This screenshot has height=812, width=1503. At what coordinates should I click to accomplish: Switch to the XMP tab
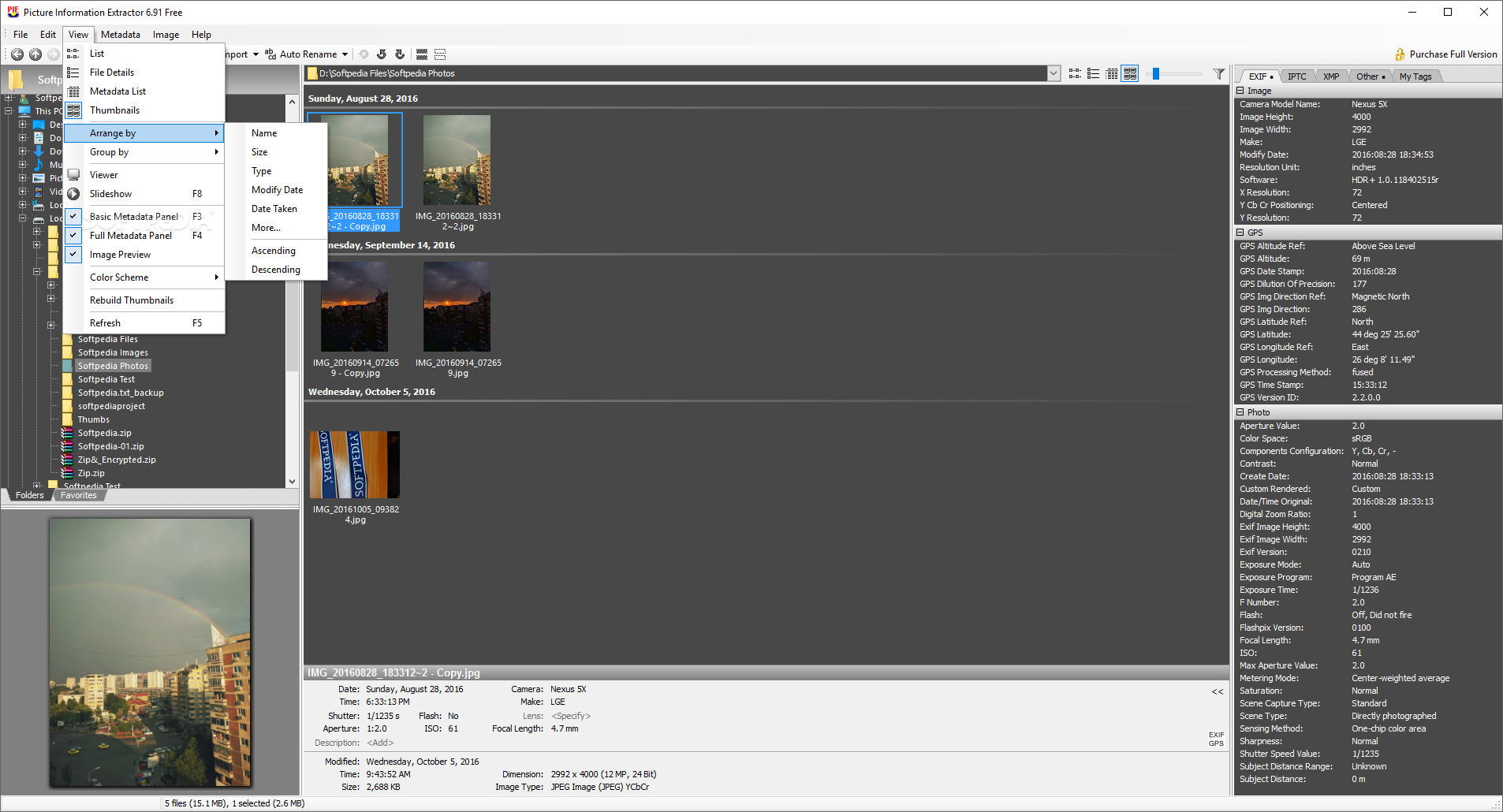(1331, 76)
